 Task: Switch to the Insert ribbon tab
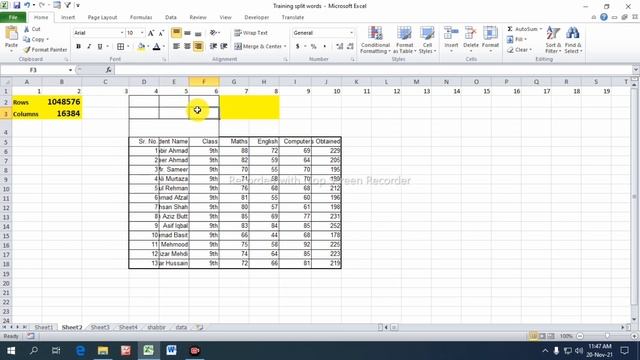pos(68,18)
